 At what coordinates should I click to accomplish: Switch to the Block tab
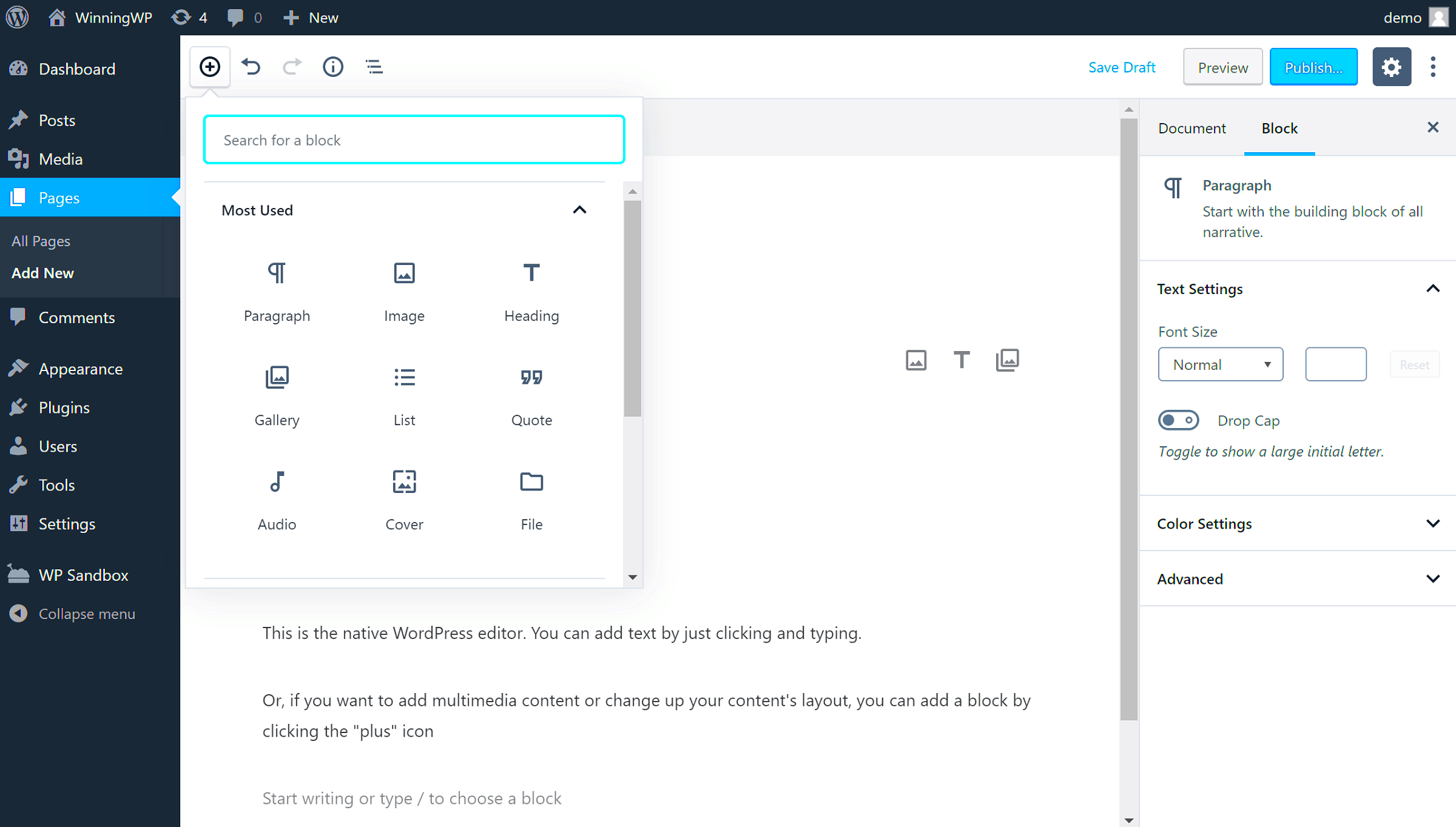[1280, 128]
